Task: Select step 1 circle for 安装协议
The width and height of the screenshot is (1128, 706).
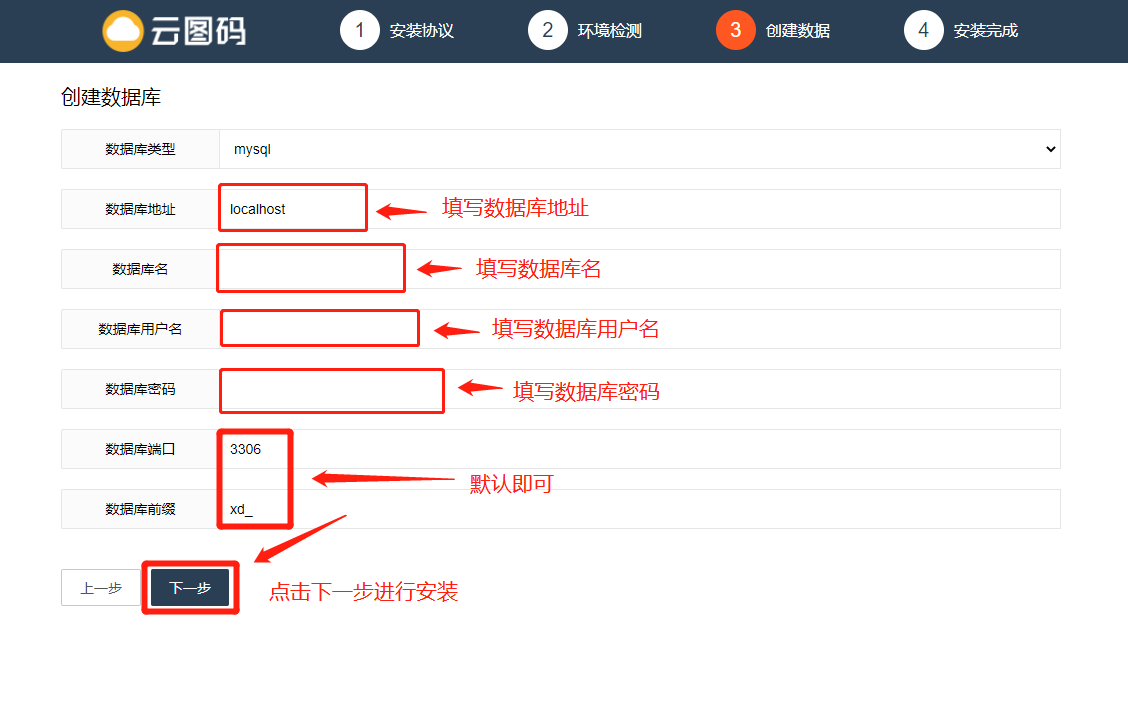Action: [360, 30]
